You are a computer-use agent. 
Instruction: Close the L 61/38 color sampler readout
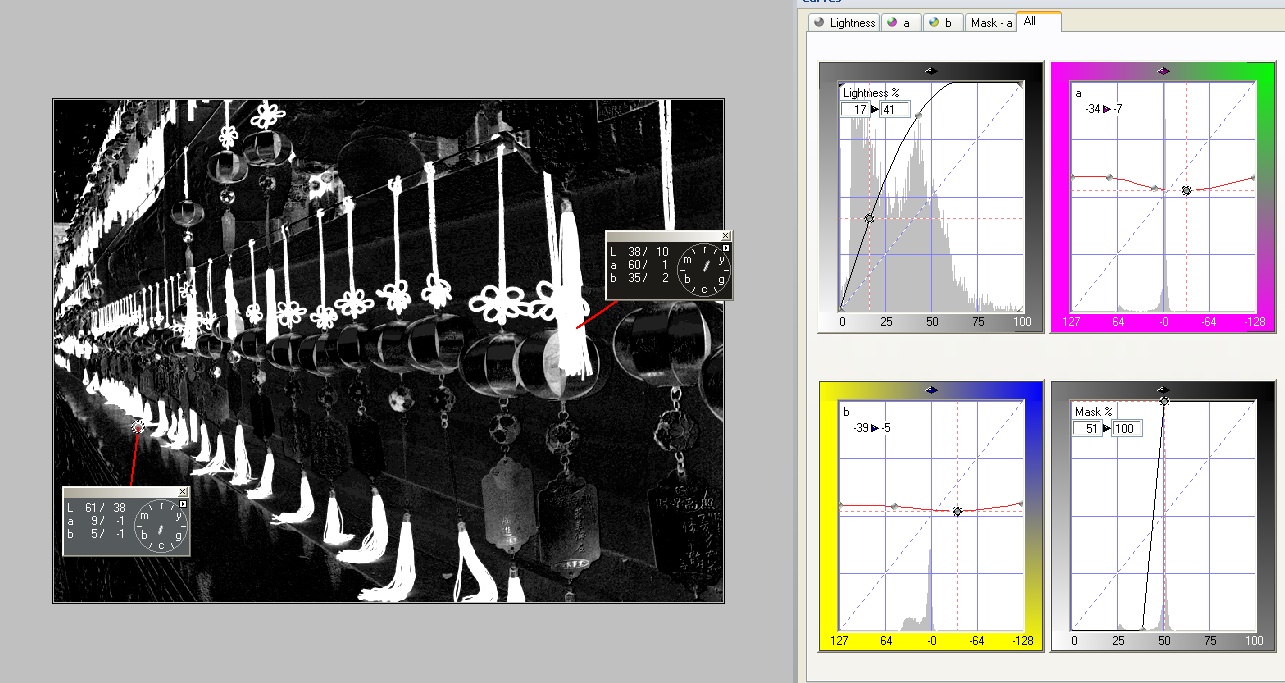click(x=183, y=491)
